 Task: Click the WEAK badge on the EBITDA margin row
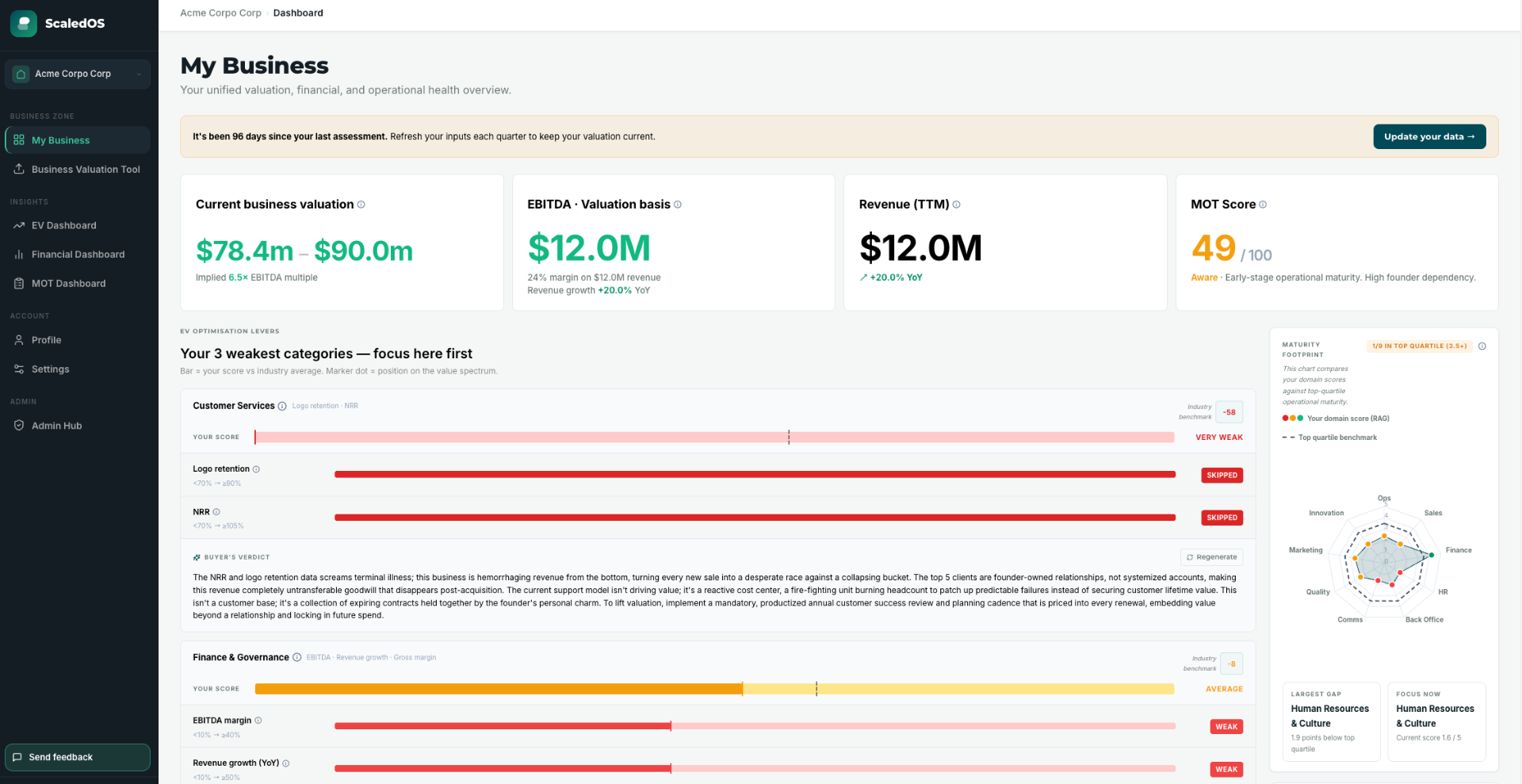click(1226, 727)
